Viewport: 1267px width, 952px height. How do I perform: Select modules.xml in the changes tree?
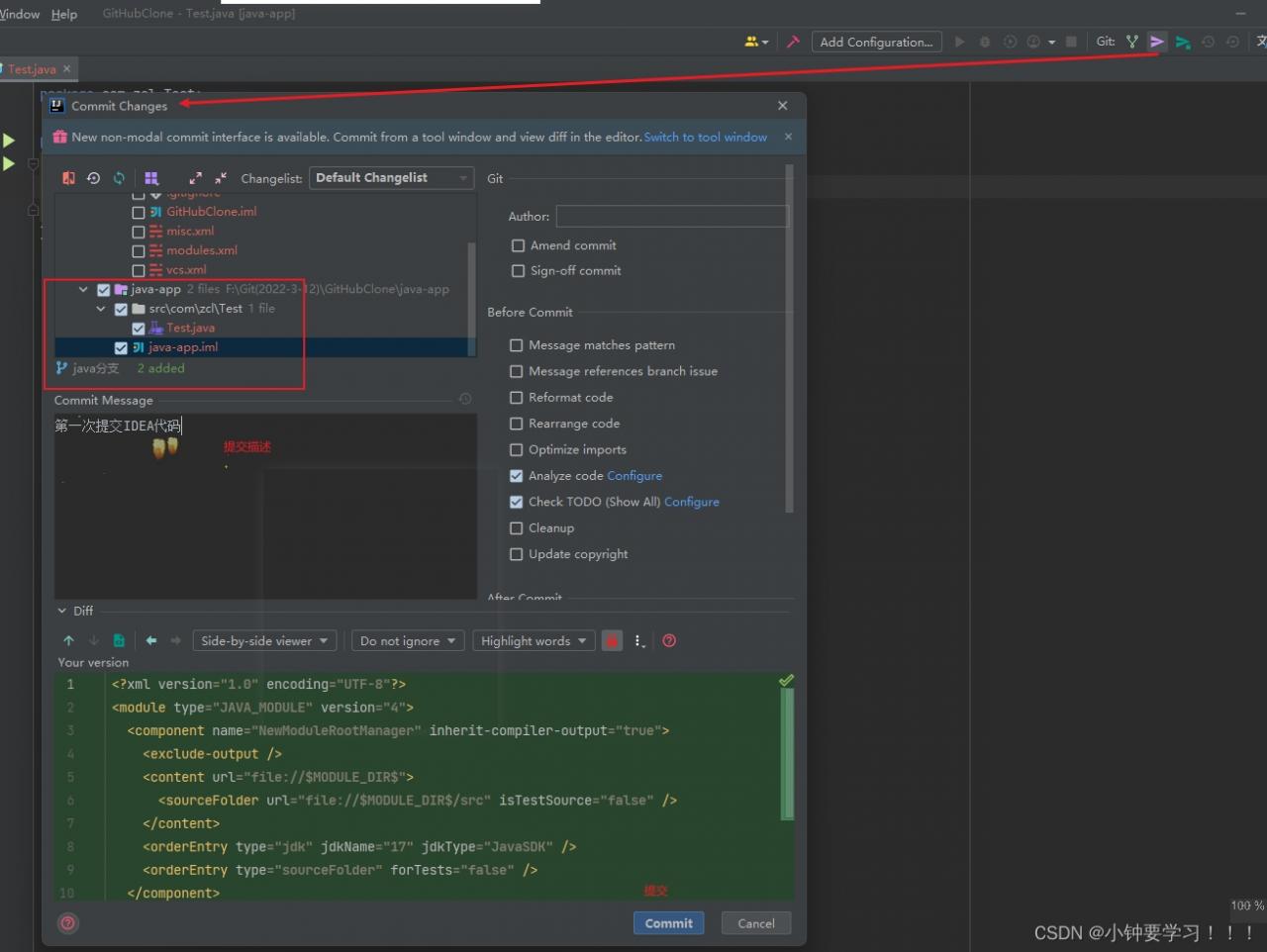202,250
